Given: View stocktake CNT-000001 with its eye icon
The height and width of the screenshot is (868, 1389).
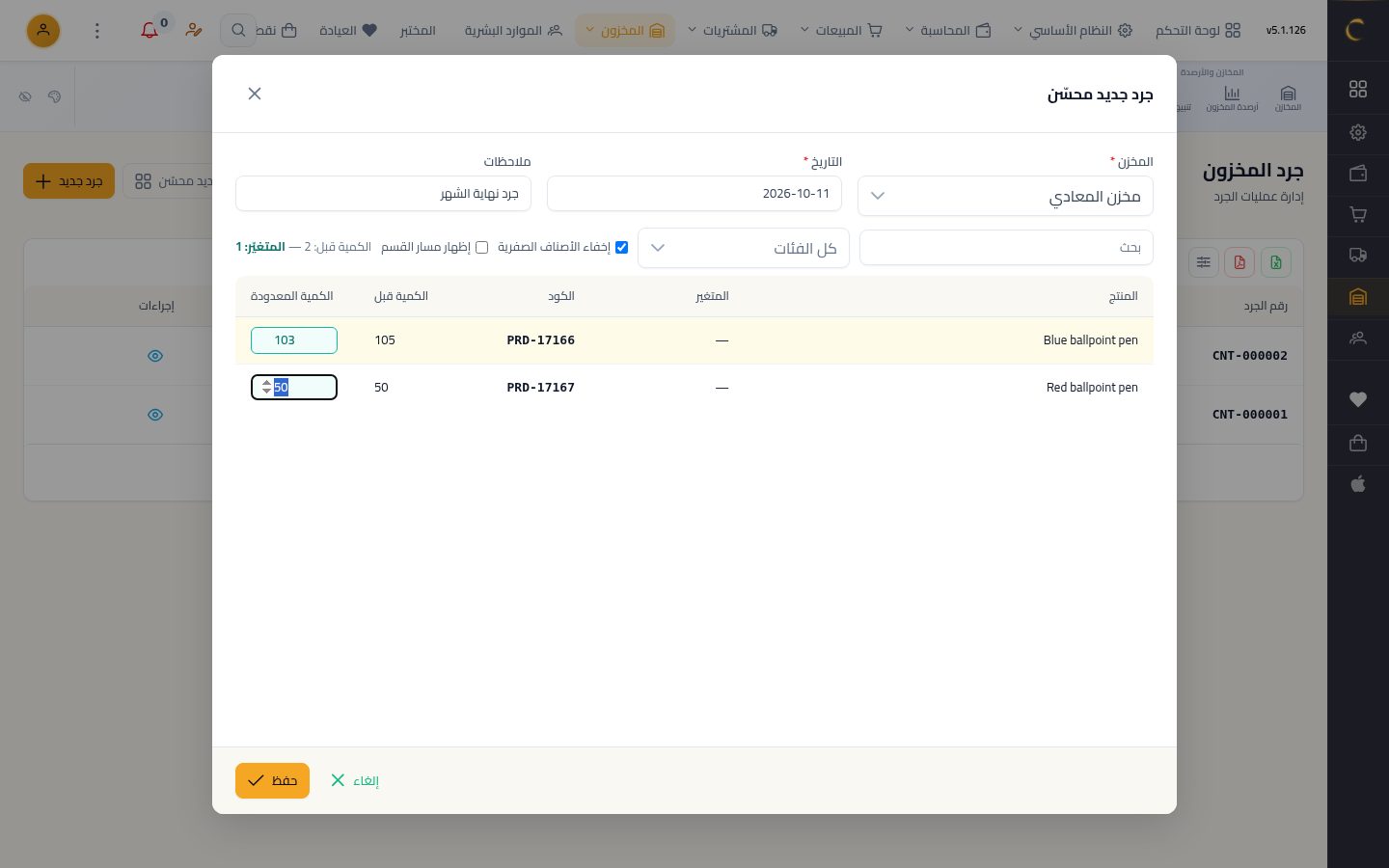Looking at the screenshot, I should (154, 415).
